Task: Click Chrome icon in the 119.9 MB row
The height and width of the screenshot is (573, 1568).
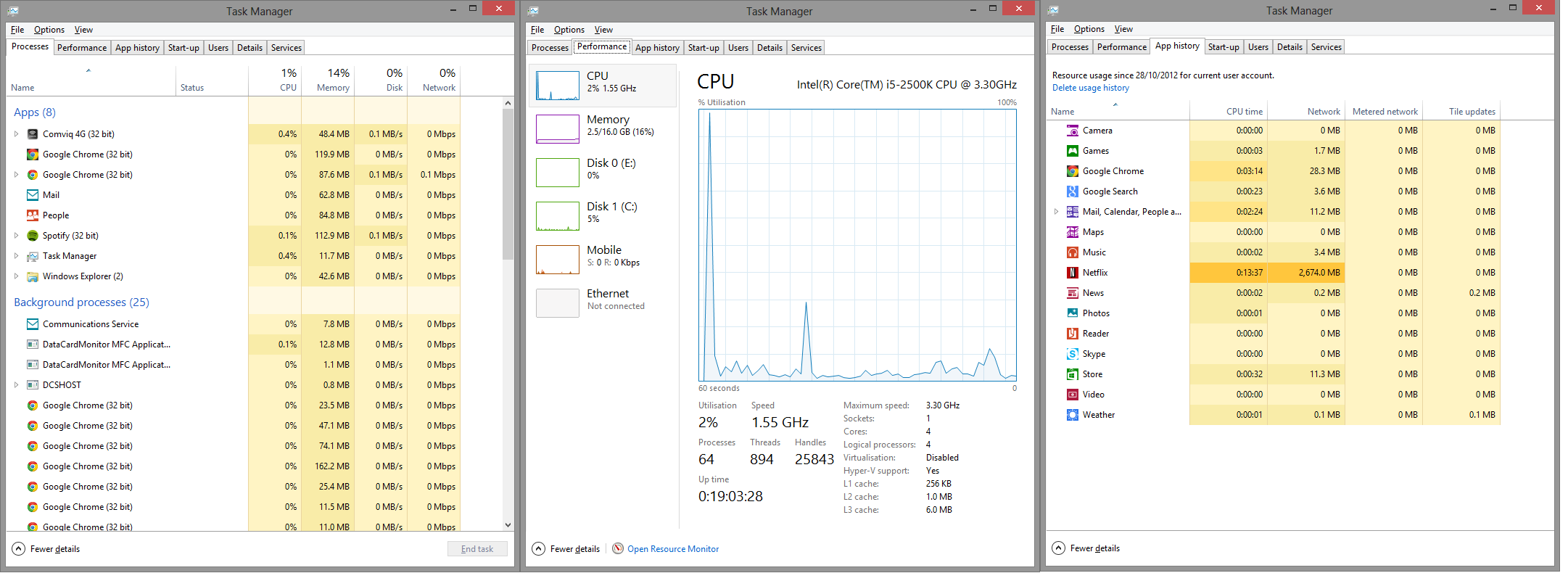Action: [33, 154]
